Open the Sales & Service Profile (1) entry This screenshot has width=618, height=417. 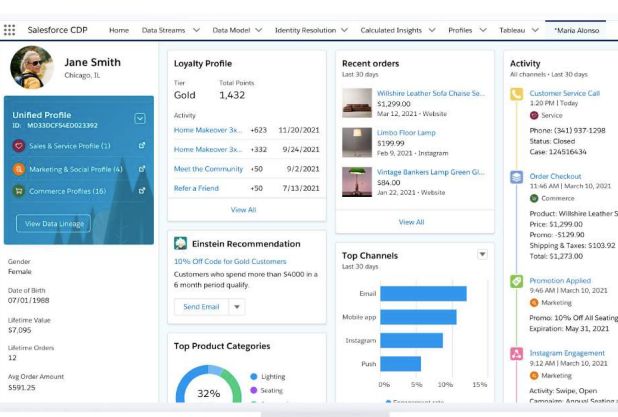tap(70, 146)
